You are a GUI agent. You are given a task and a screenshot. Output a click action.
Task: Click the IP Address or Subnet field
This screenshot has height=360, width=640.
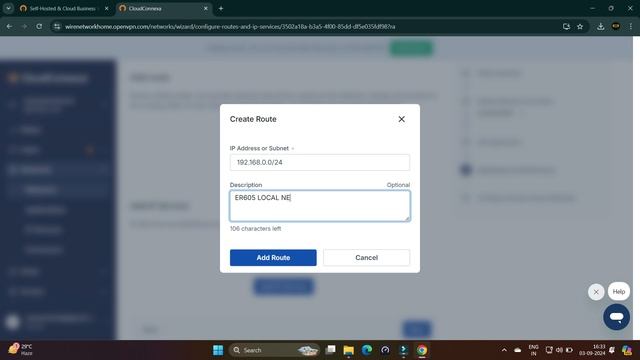tap(320, 162)
